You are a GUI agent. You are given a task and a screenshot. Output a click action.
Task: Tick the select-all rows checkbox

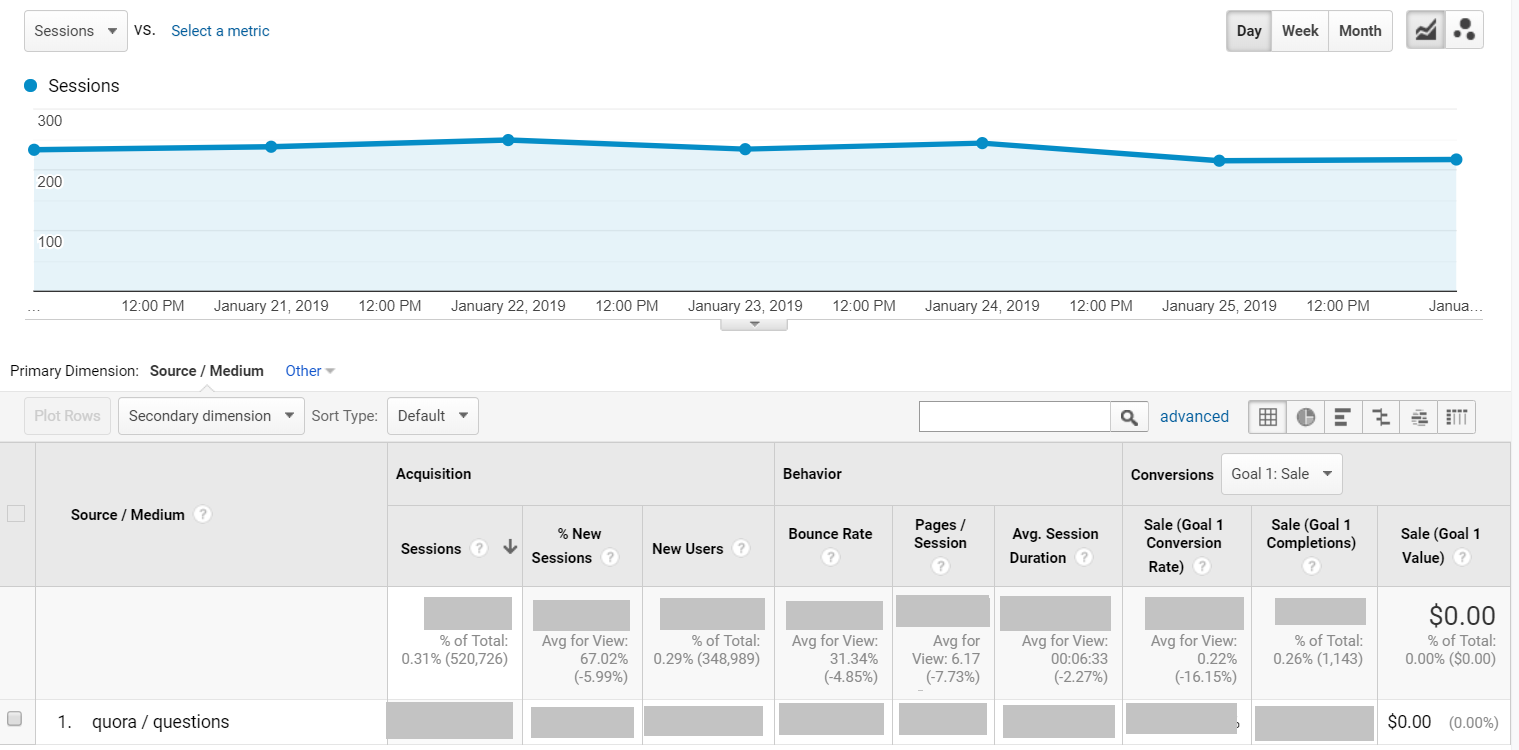16,514
